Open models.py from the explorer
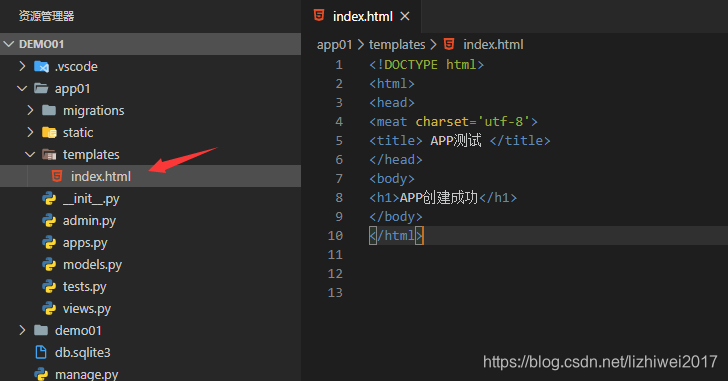 pyautogui.click(x=92, y=265)
